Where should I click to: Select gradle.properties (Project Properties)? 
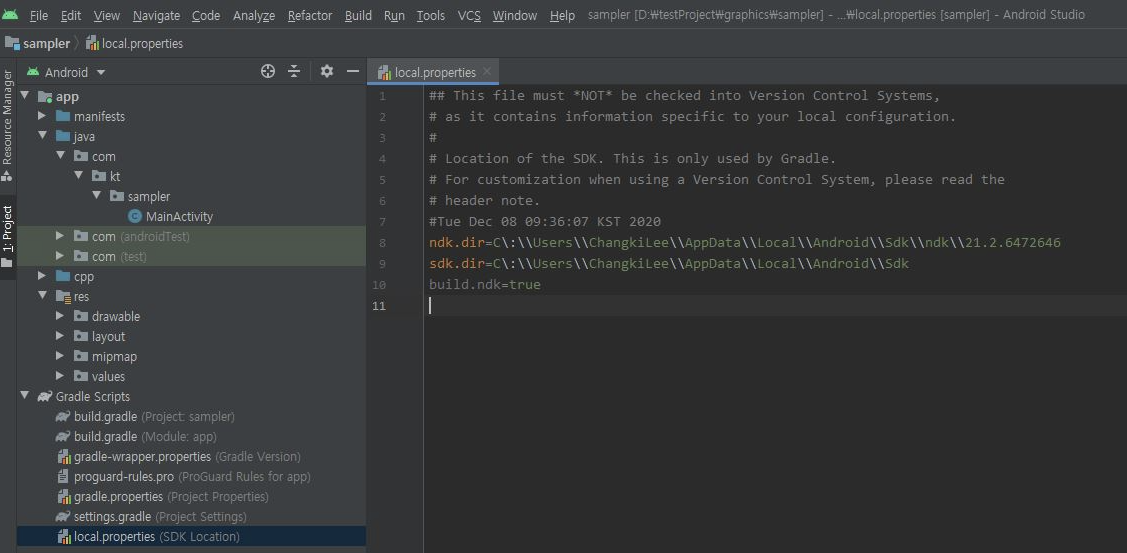(x=162, y=497)
